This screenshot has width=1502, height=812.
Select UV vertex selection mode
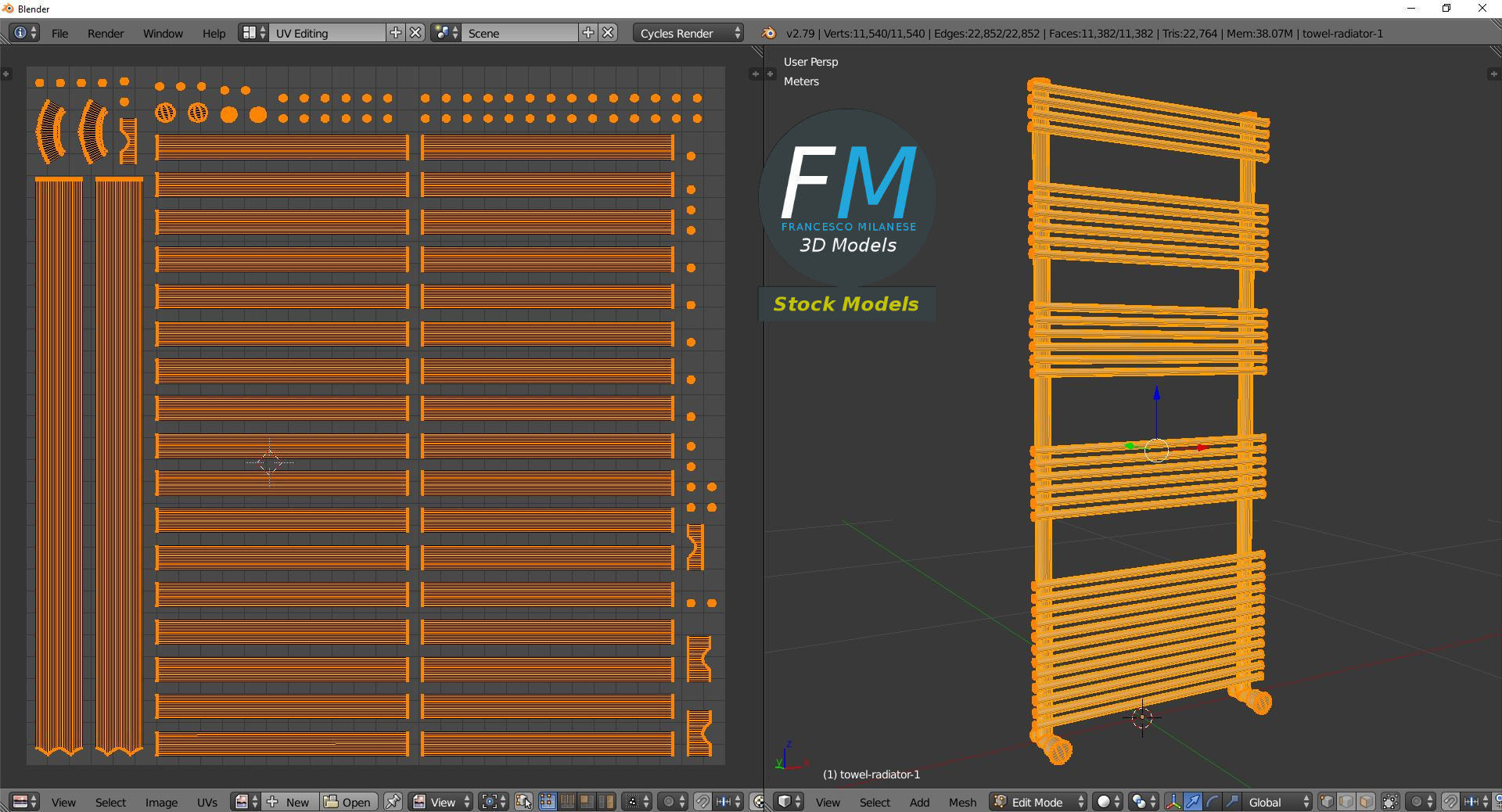point(548,802)
